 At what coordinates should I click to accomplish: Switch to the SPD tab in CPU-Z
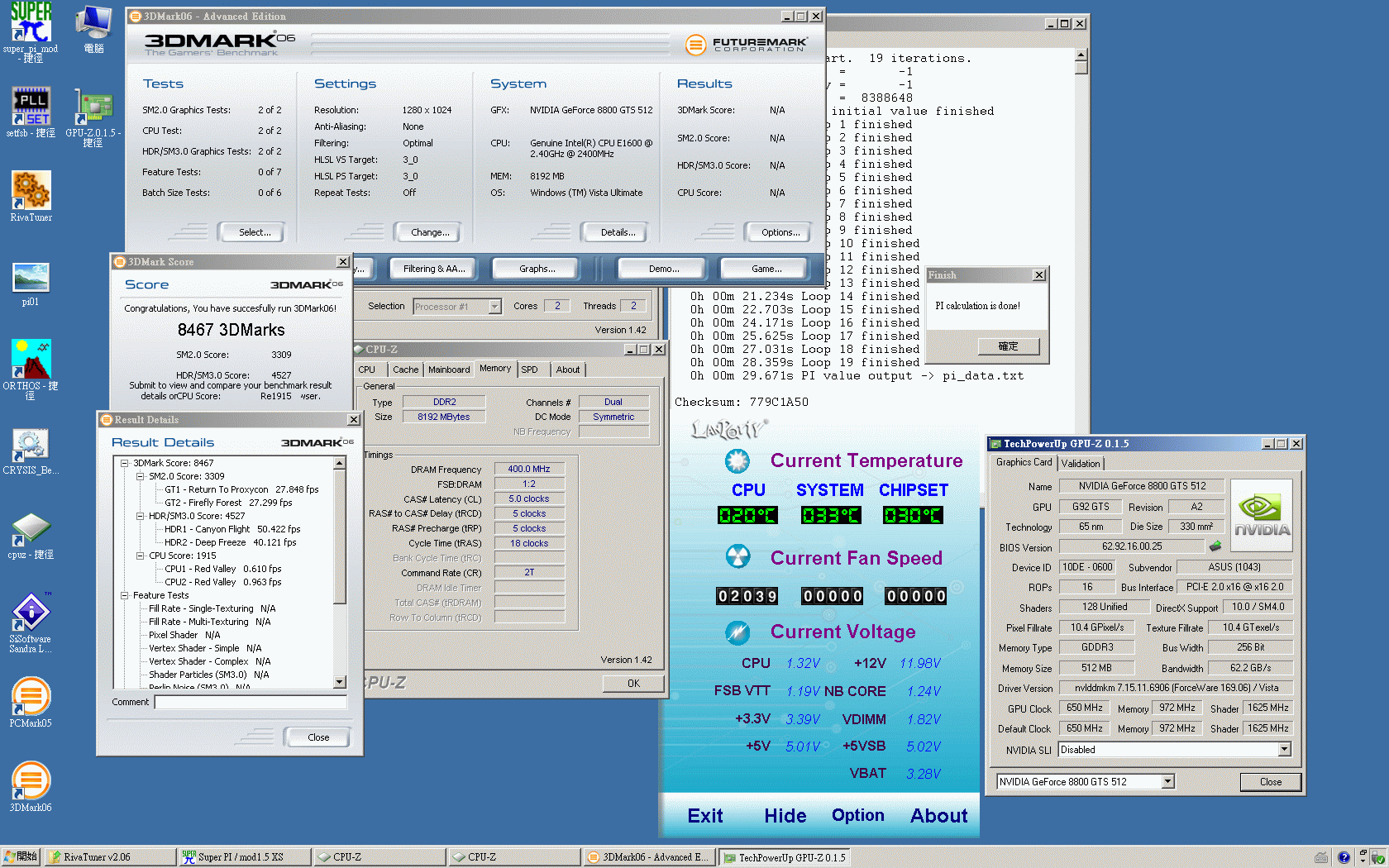coord(530,370)
